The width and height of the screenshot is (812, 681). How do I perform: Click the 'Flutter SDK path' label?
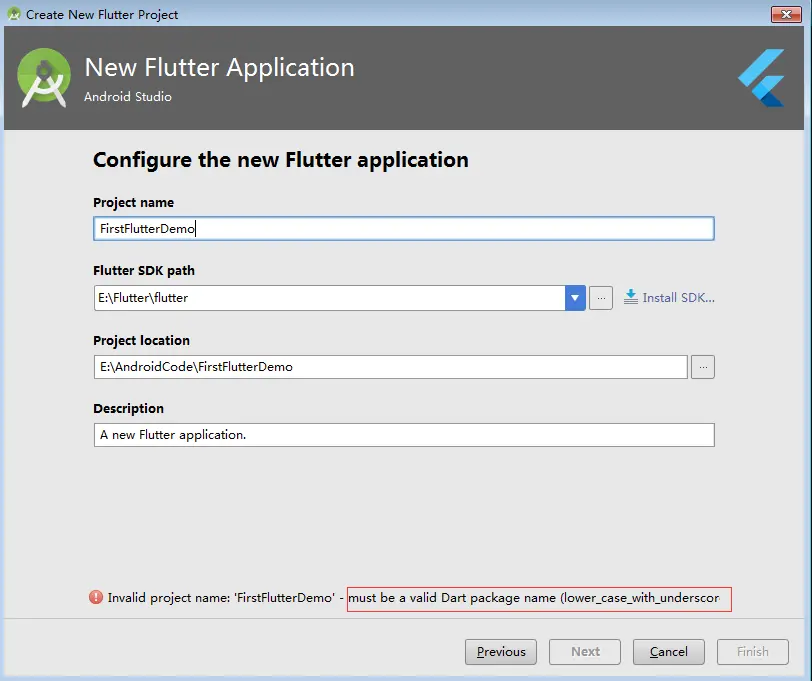[144, 271]
